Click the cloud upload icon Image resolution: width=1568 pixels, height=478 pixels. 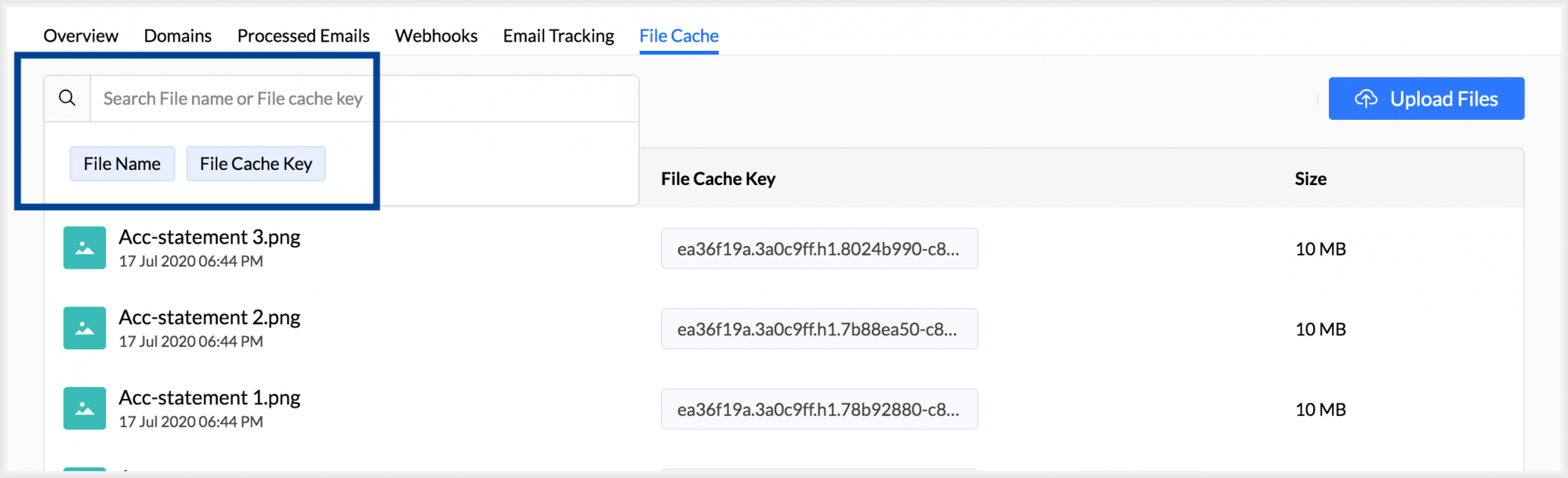click(x=1366, y=99)
